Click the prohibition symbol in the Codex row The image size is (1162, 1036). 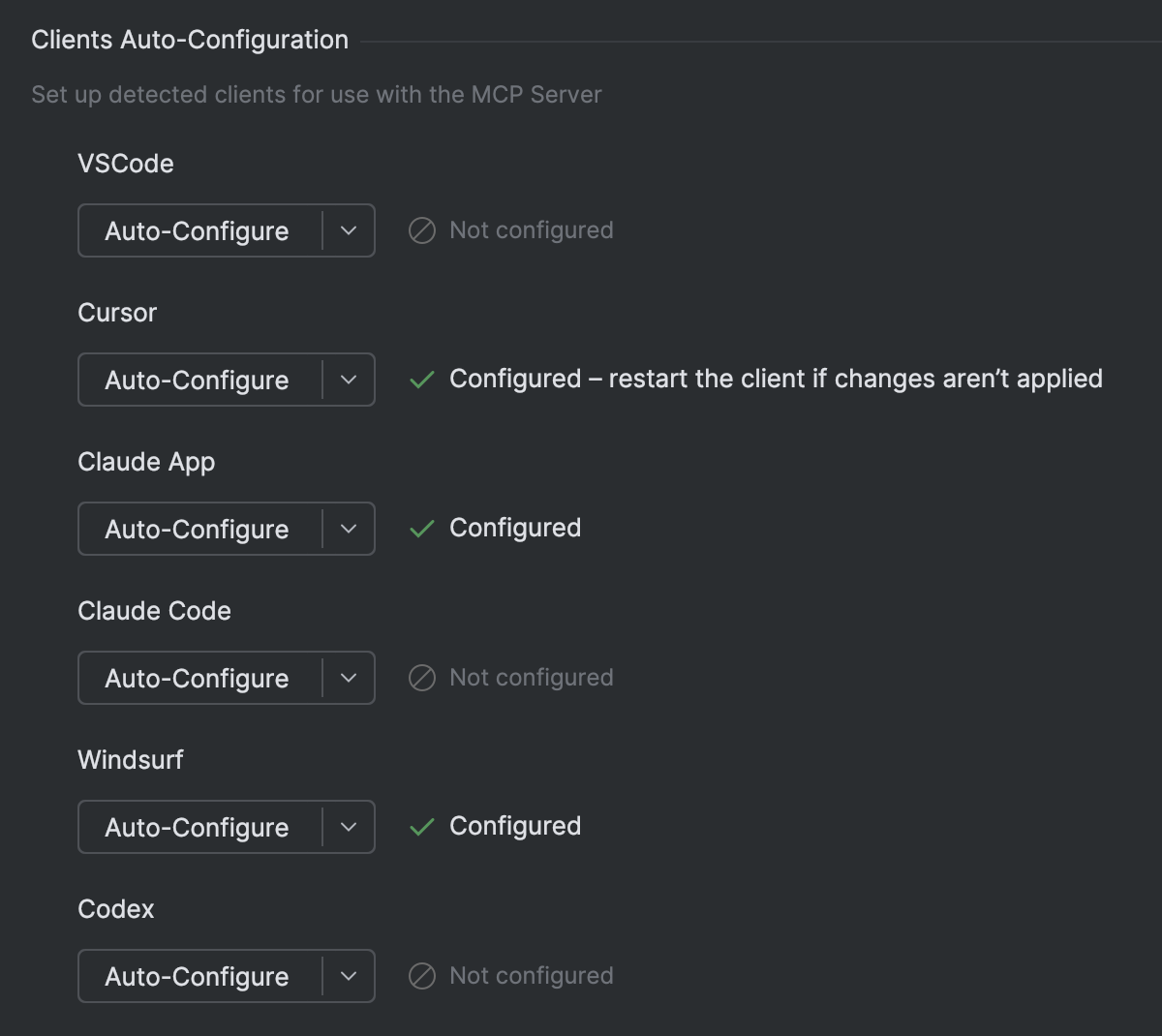coord(422,976)
